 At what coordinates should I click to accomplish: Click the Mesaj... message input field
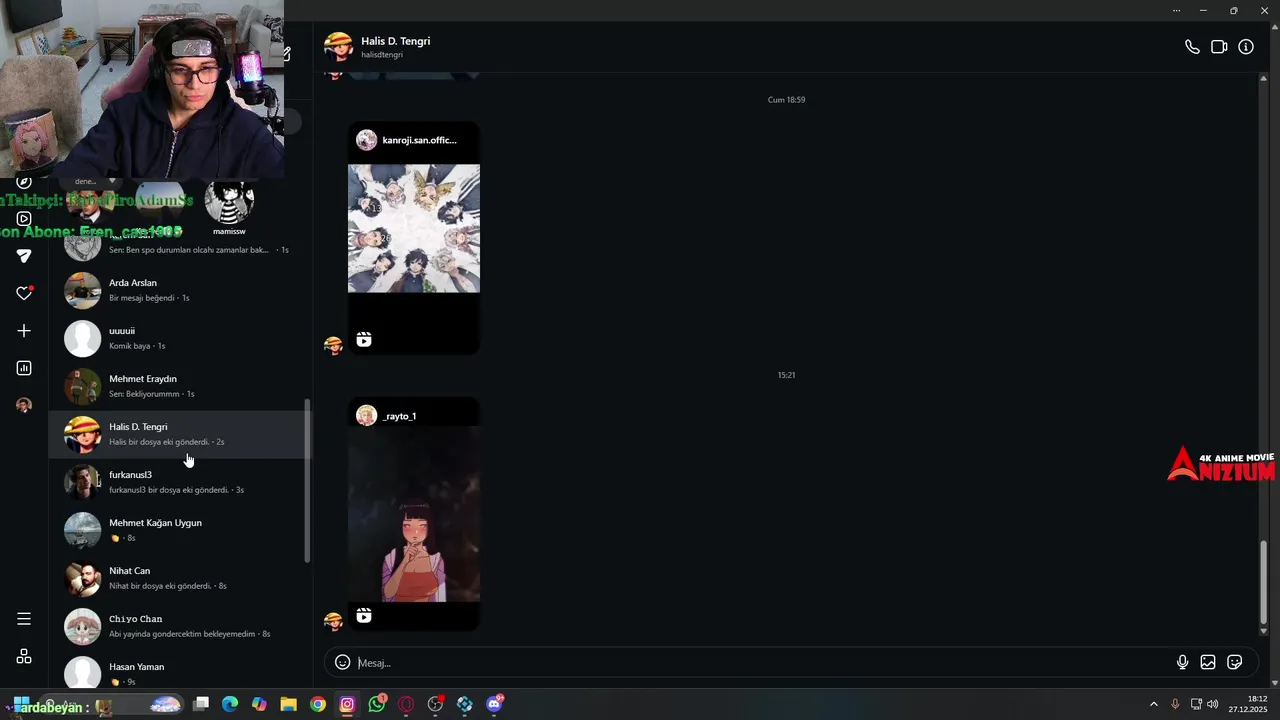coord(765,663)
